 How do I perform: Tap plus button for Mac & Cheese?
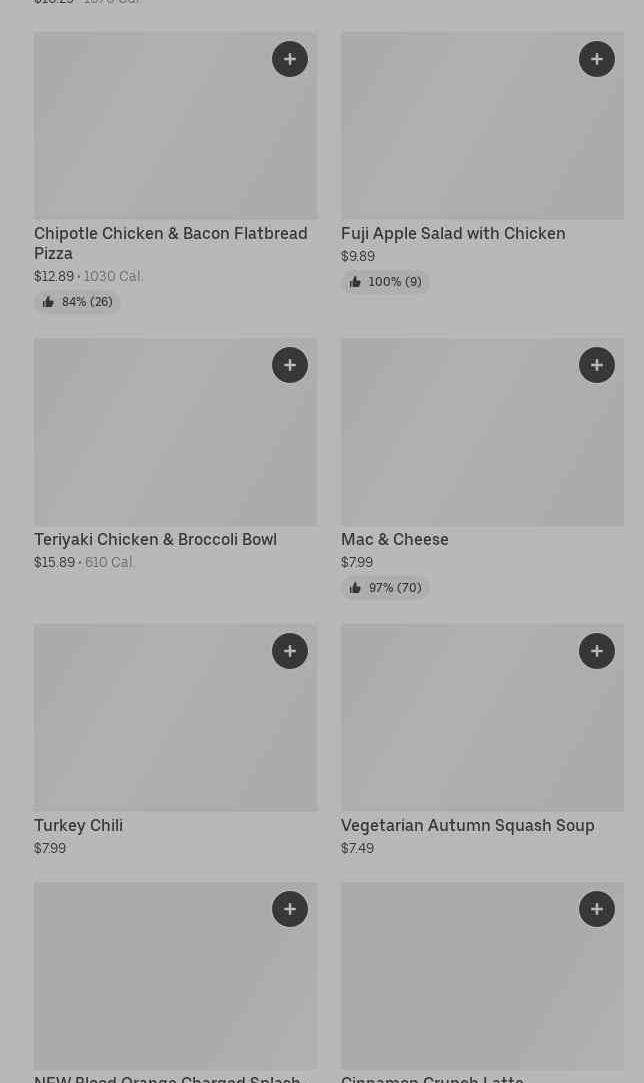pos(597,365)
